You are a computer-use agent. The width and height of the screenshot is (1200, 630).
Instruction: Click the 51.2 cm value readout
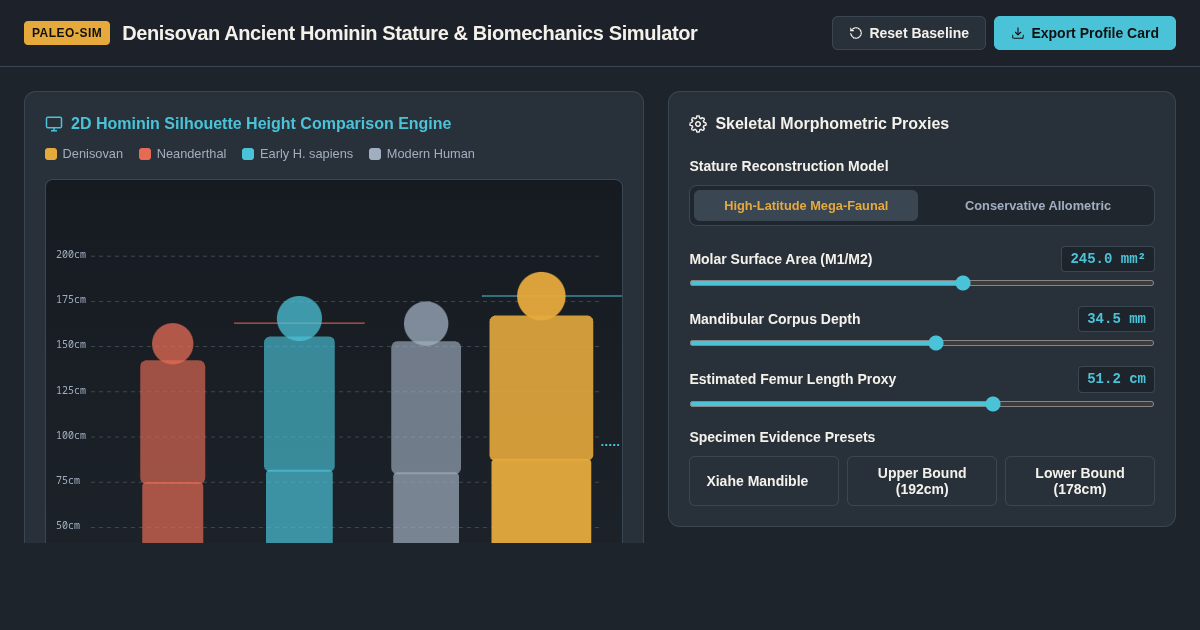click(x=1116, y=379)
